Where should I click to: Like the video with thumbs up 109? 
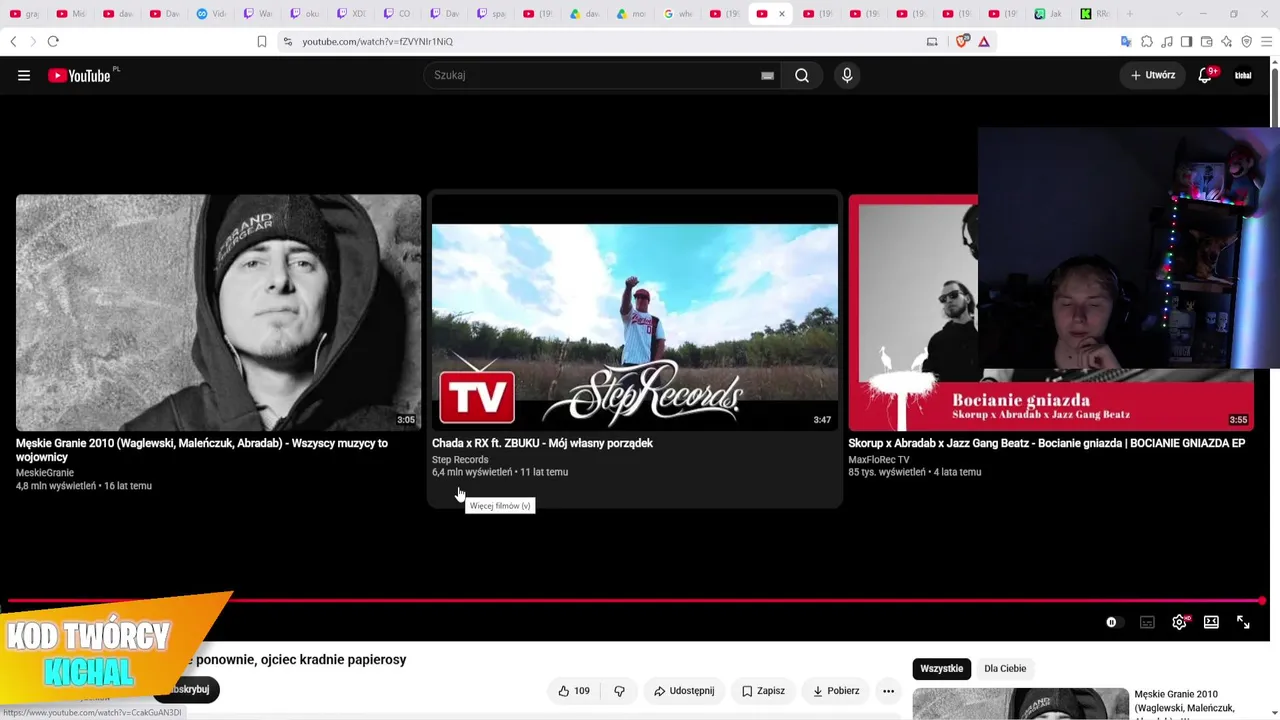[x=573, y=691]
